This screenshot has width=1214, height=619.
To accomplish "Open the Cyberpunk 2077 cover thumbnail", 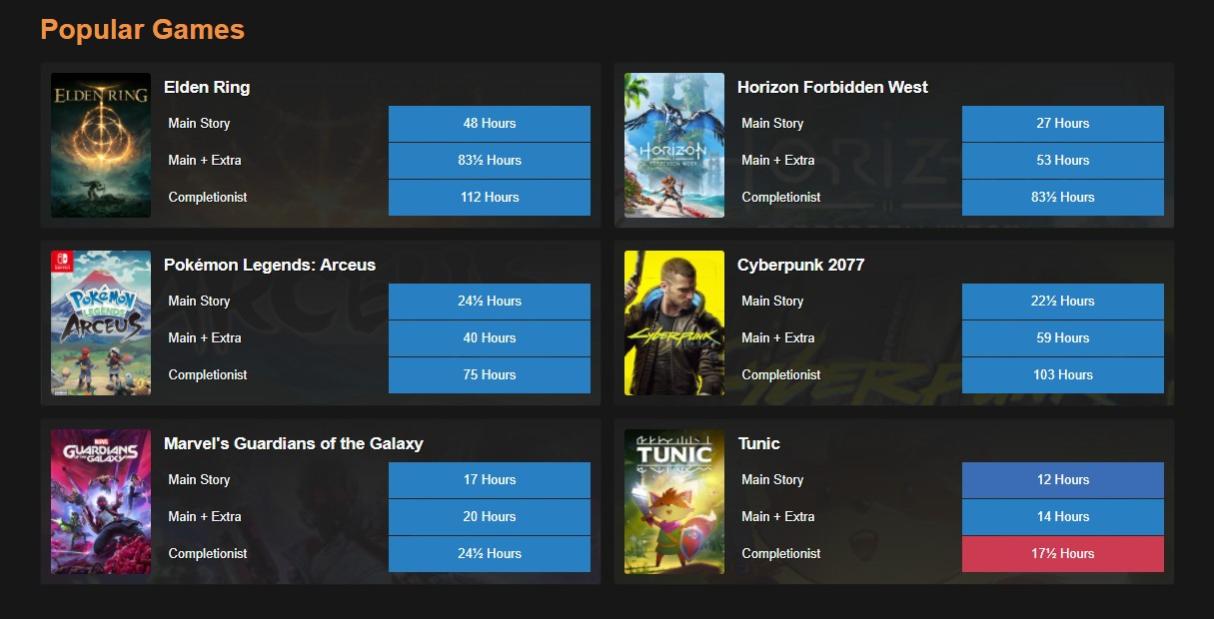I will point(674,323).
